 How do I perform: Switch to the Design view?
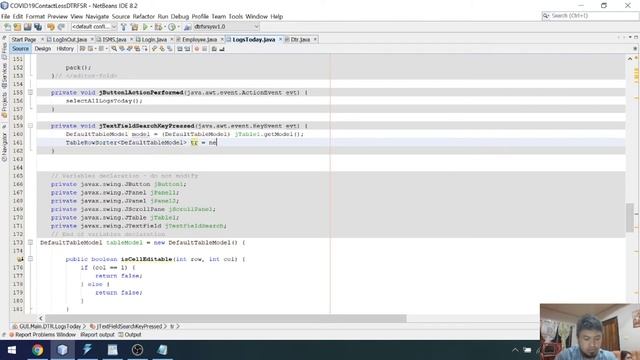pyautogui.click(x=42, y=49)
